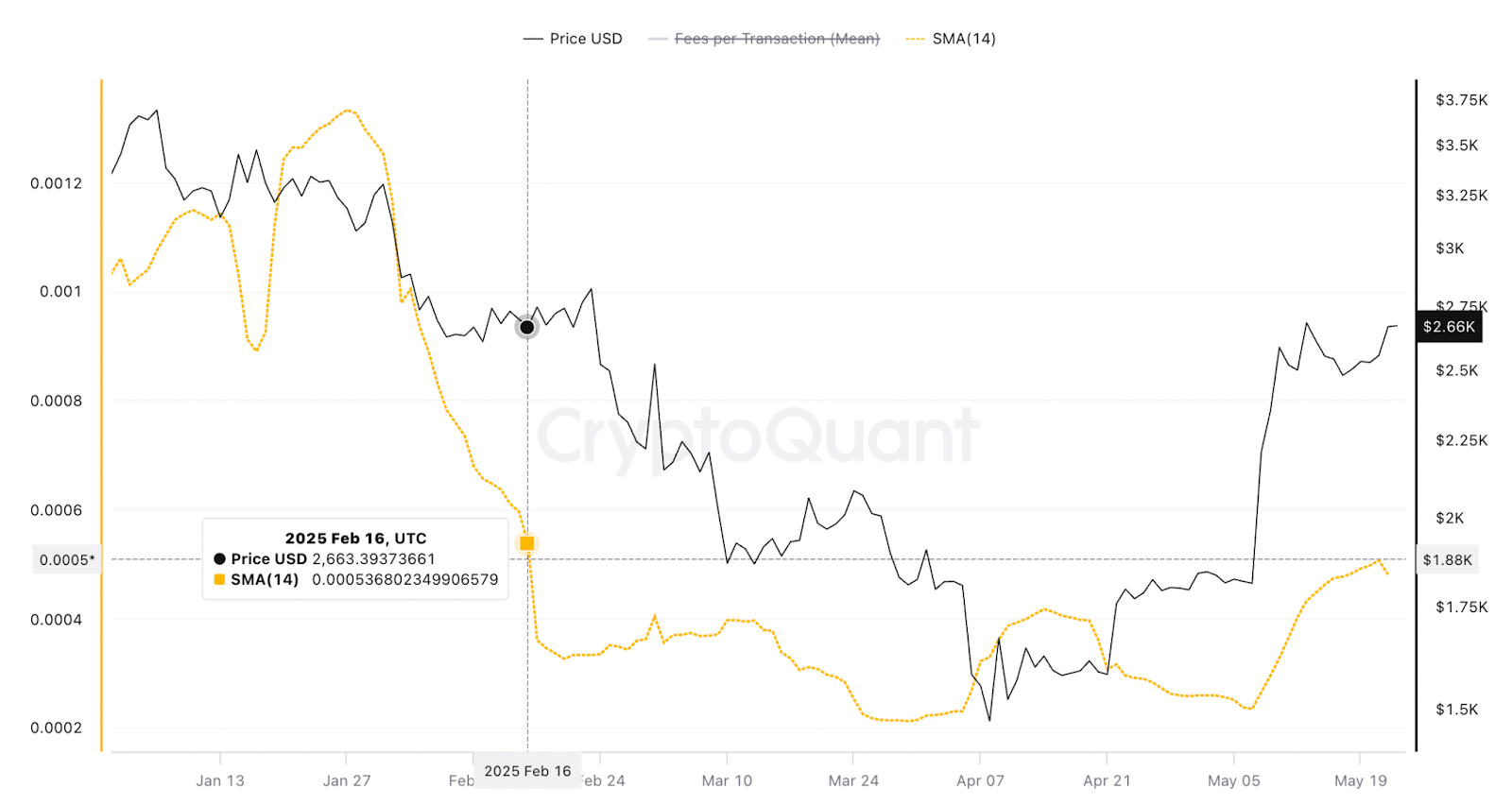
Task: Click the $1.5K right axis label
Action: pyautogui.click(x=1456, y=710)
